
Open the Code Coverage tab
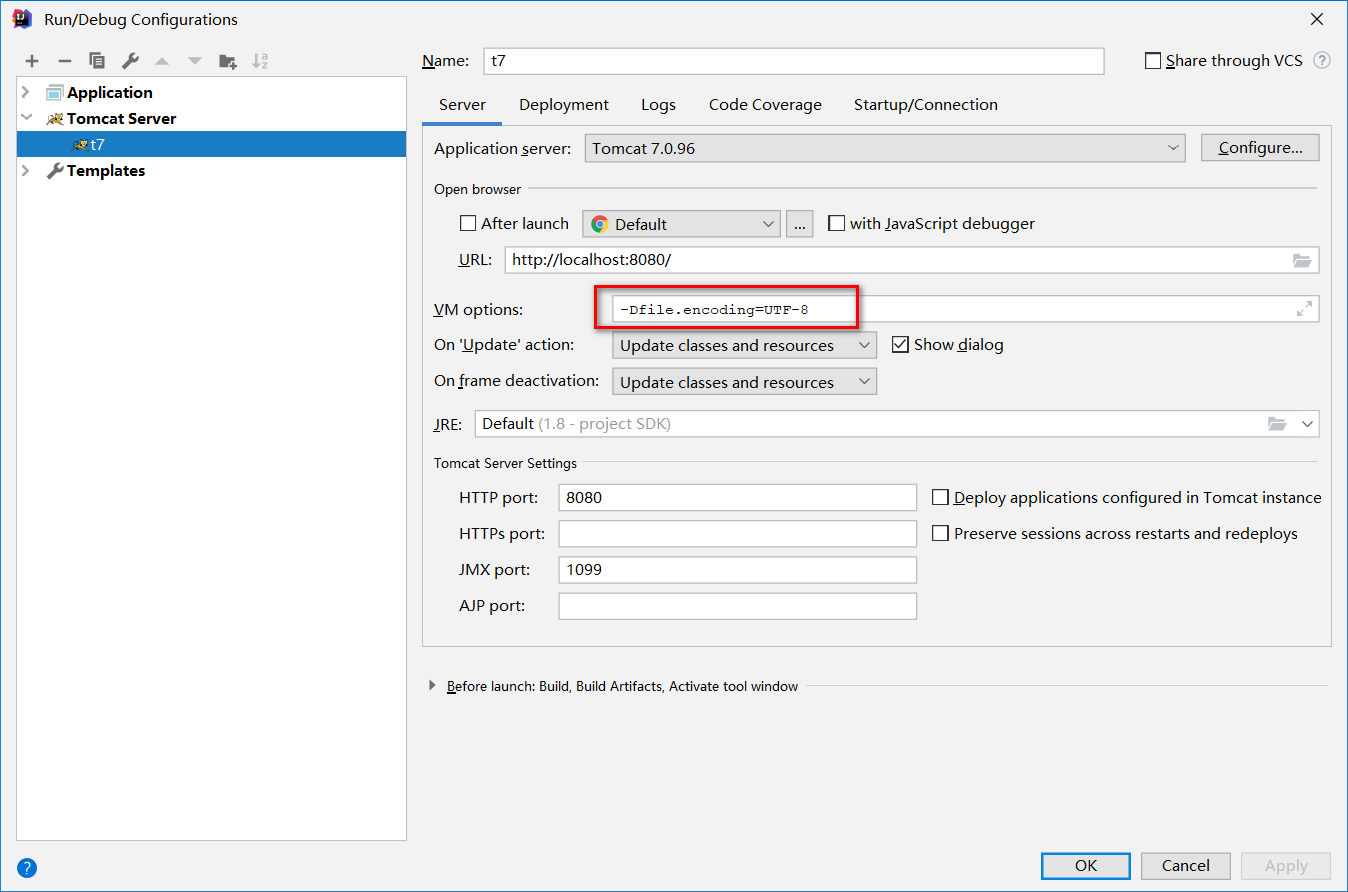coord(765,105)
